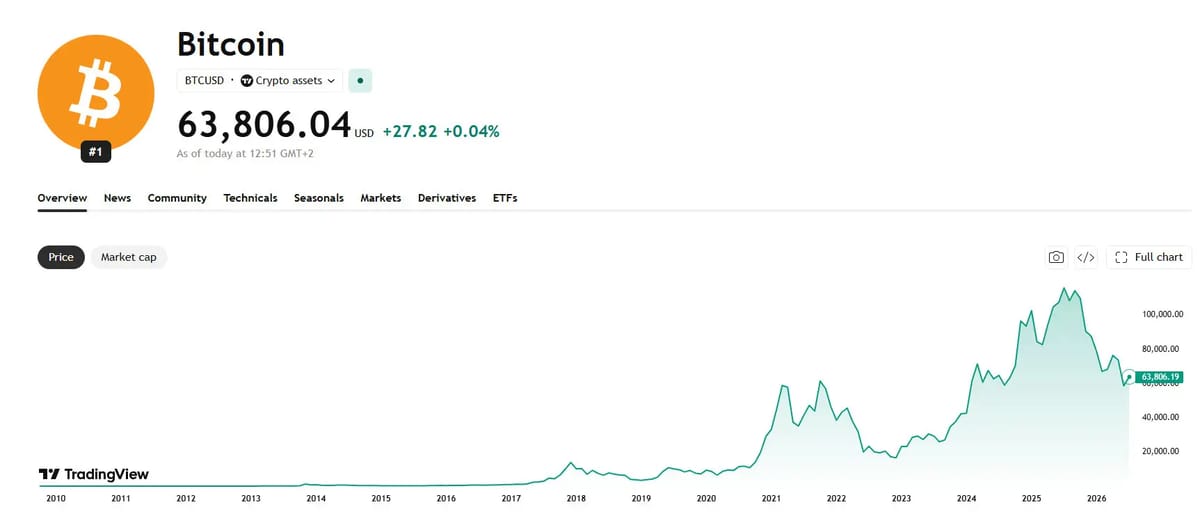View the Markets tab
Screen dimensions: 1200x516
click(381, 198)
